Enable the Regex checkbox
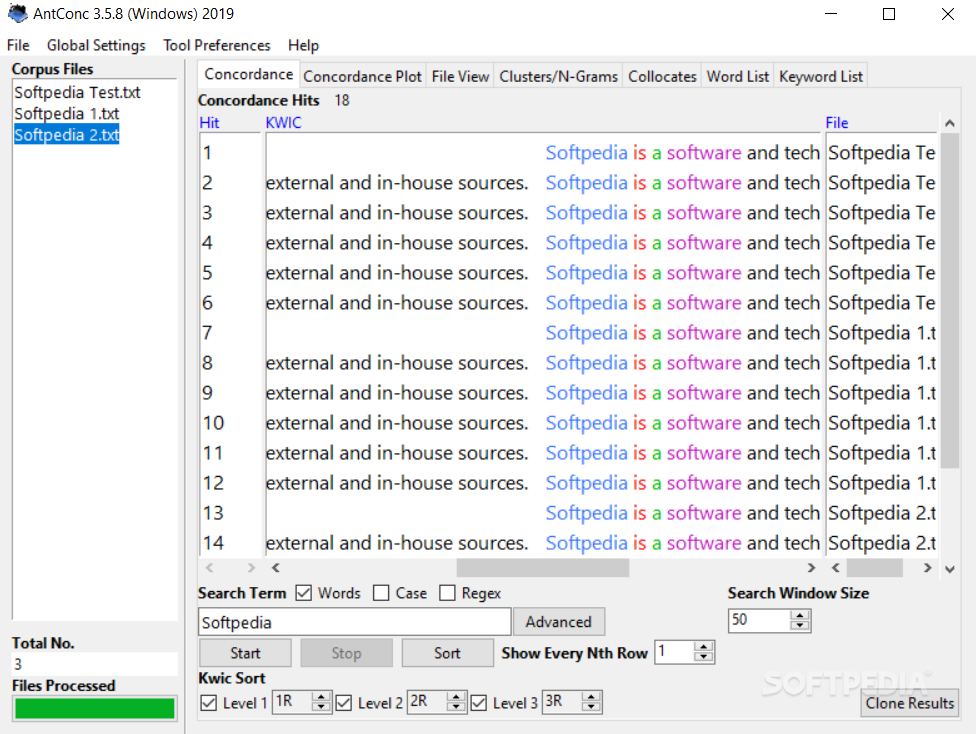The image size is (976, 734). click(x=447, y=593)
